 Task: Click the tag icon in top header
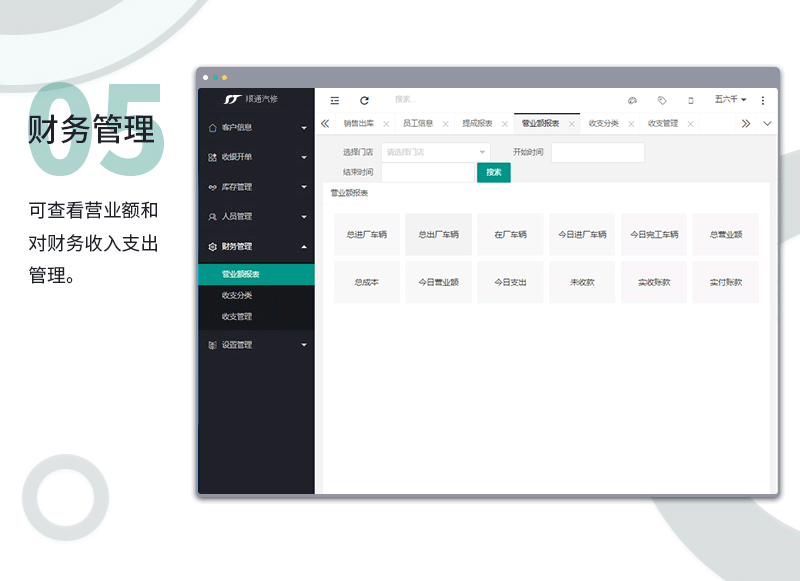point(662,100)
